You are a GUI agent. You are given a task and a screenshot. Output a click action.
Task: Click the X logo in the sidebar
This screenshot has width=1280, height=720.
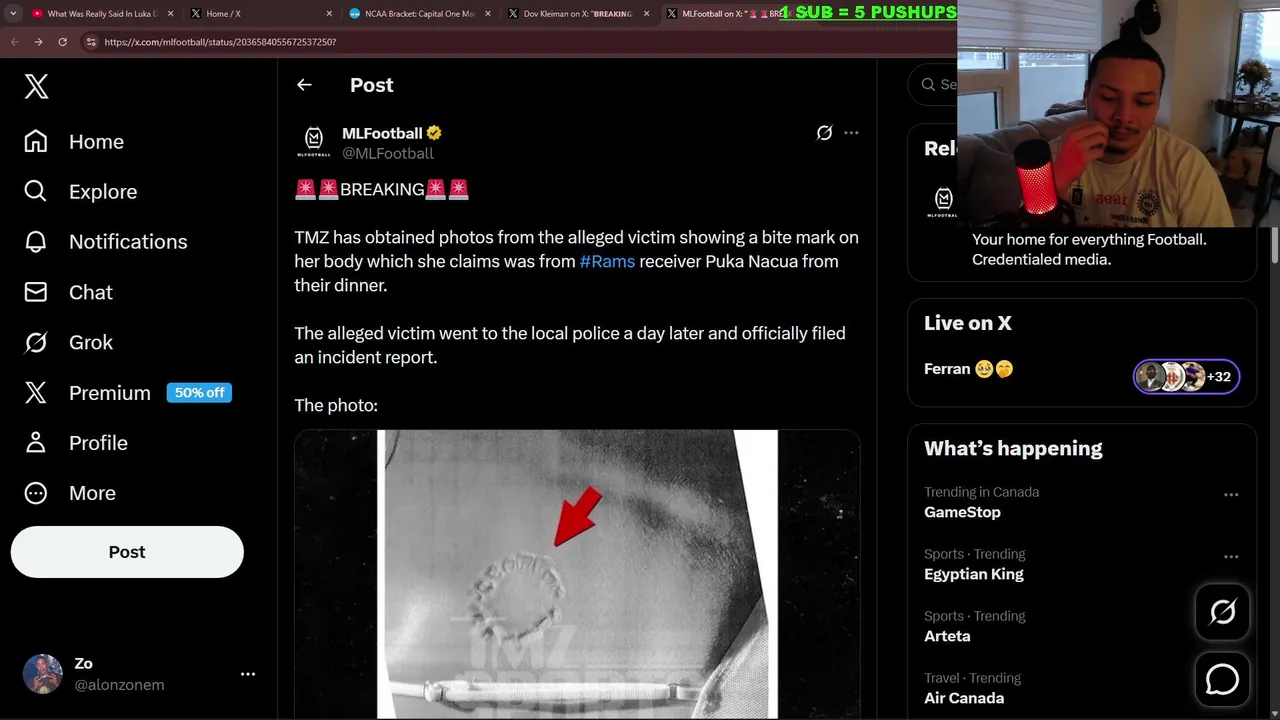click(36, 86)
